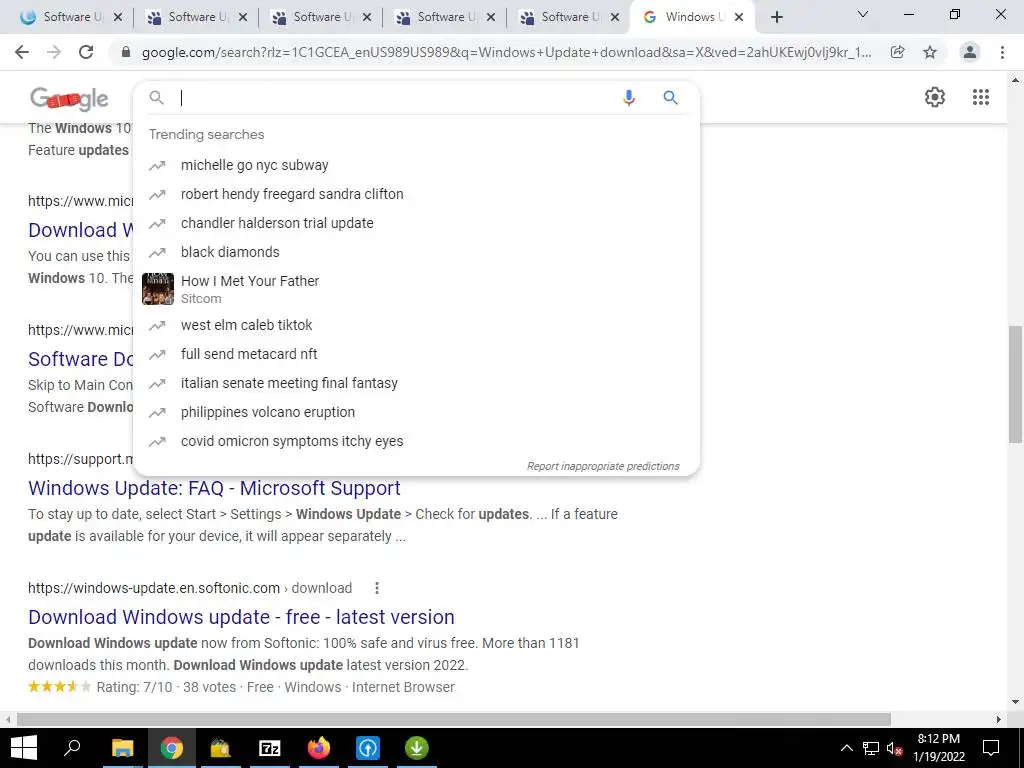
Task: Open the Google apps grid
Action: pyautogui.click(x=980, y=97)
